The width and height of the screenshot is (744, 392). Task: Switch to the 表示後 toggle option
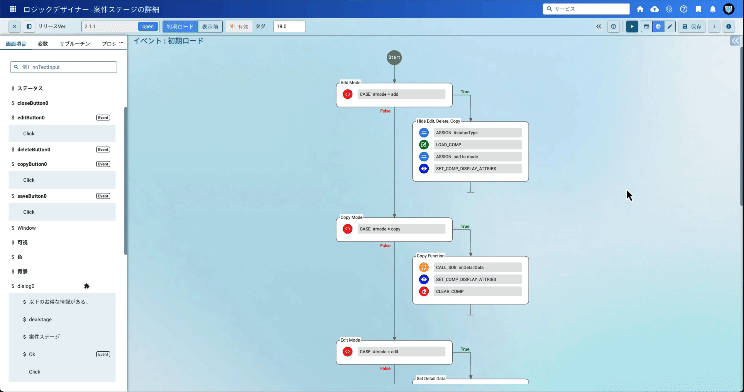pyautogui.click(x=210, y=27)
